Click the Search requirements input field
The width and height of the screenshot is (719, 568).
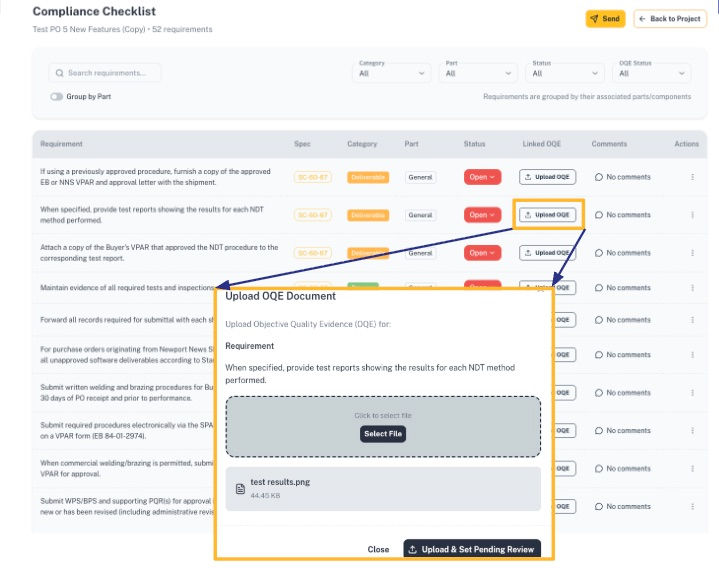[105, 73]
